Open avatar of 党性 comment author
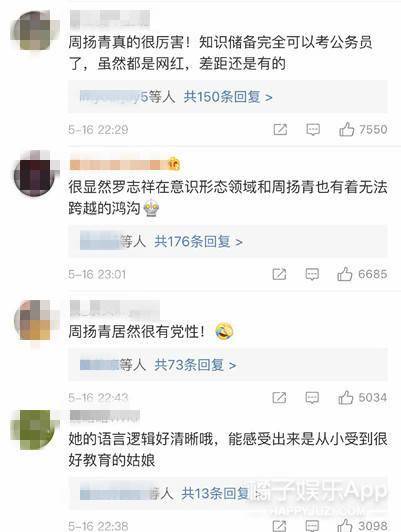This screenshot has width=401, height=532. click(x=35, y=320)
